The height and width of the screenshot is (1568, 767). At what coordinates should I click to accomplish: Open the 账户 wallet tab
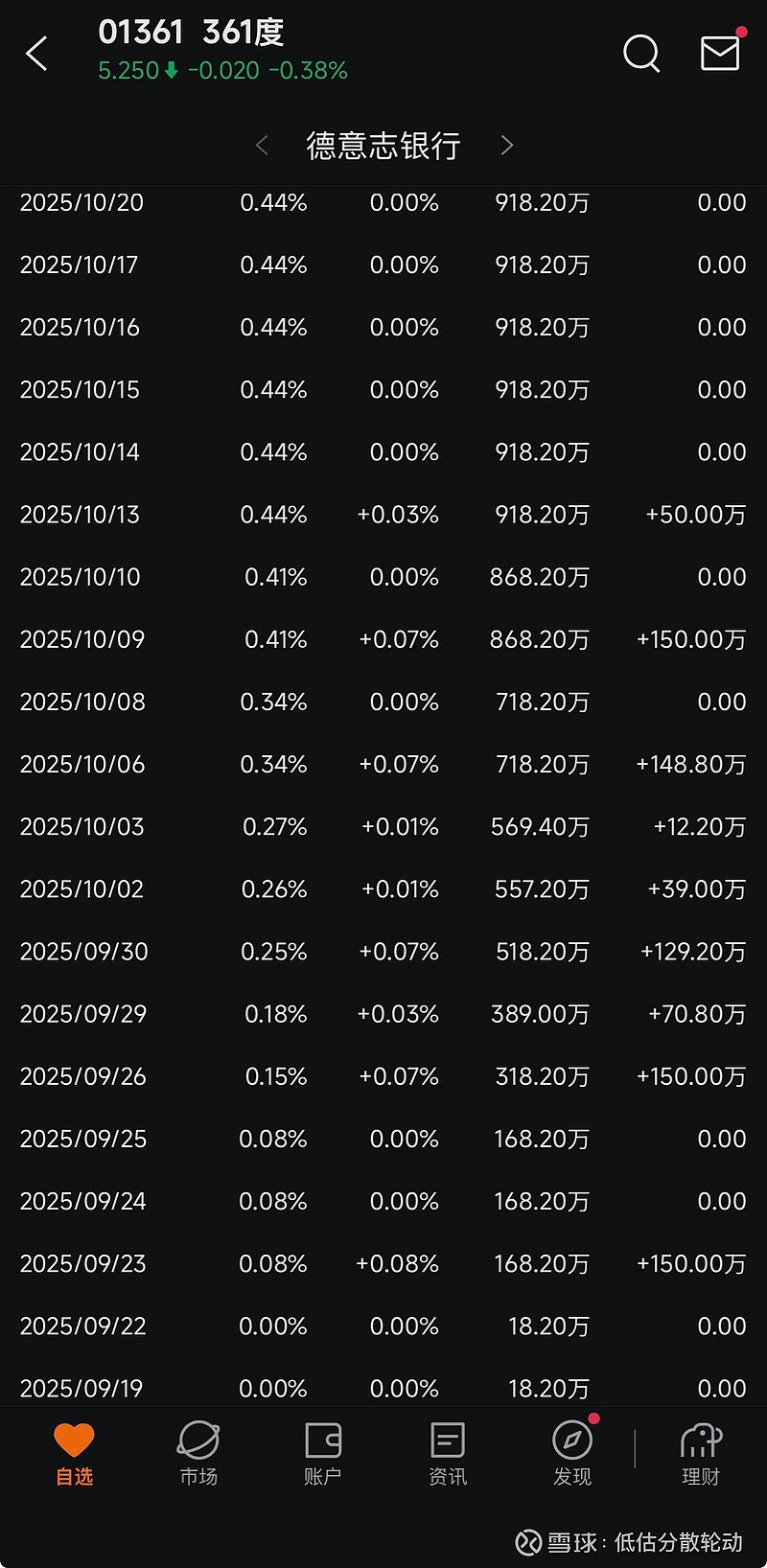click(323, 1453)
